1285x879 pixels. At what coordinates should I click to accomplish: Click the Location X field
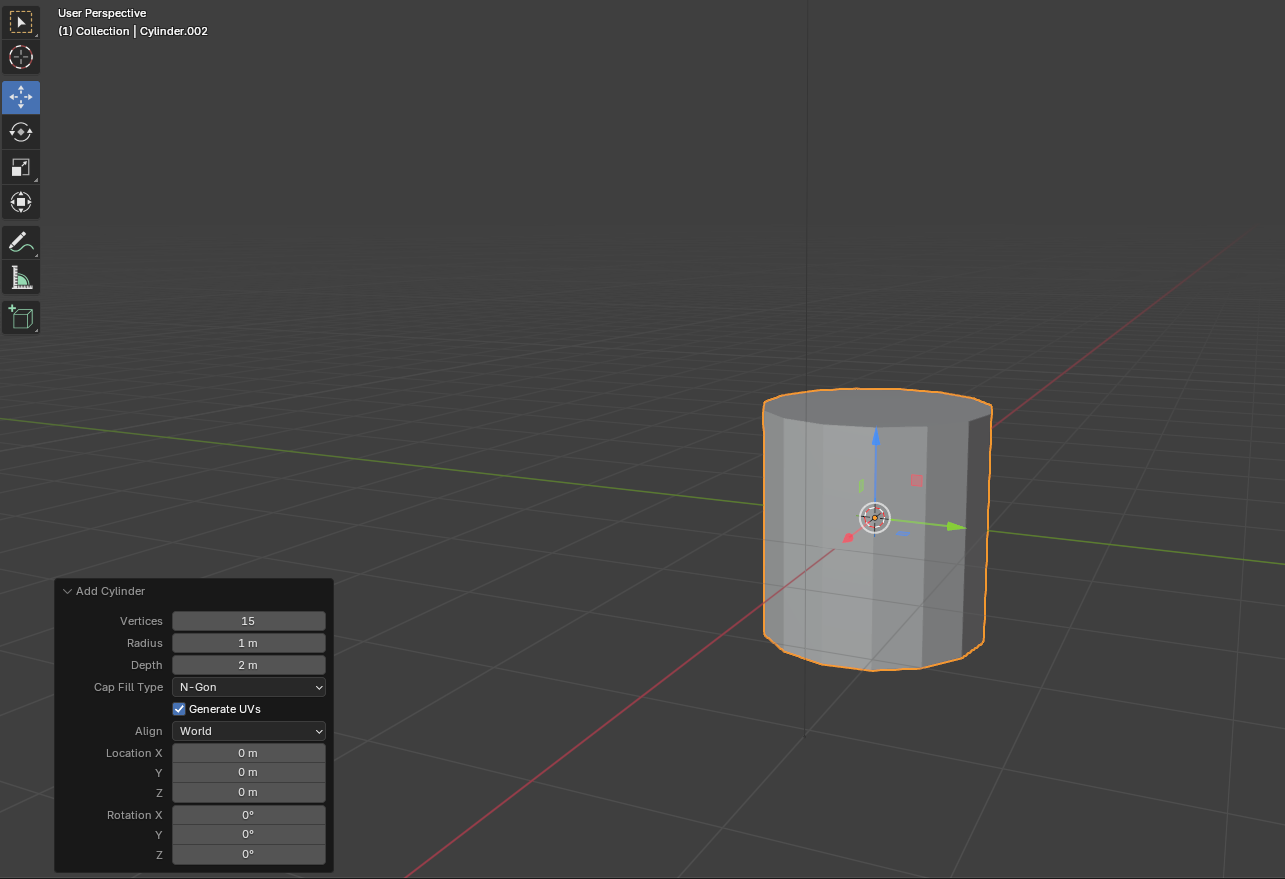(x=249, y=753)
